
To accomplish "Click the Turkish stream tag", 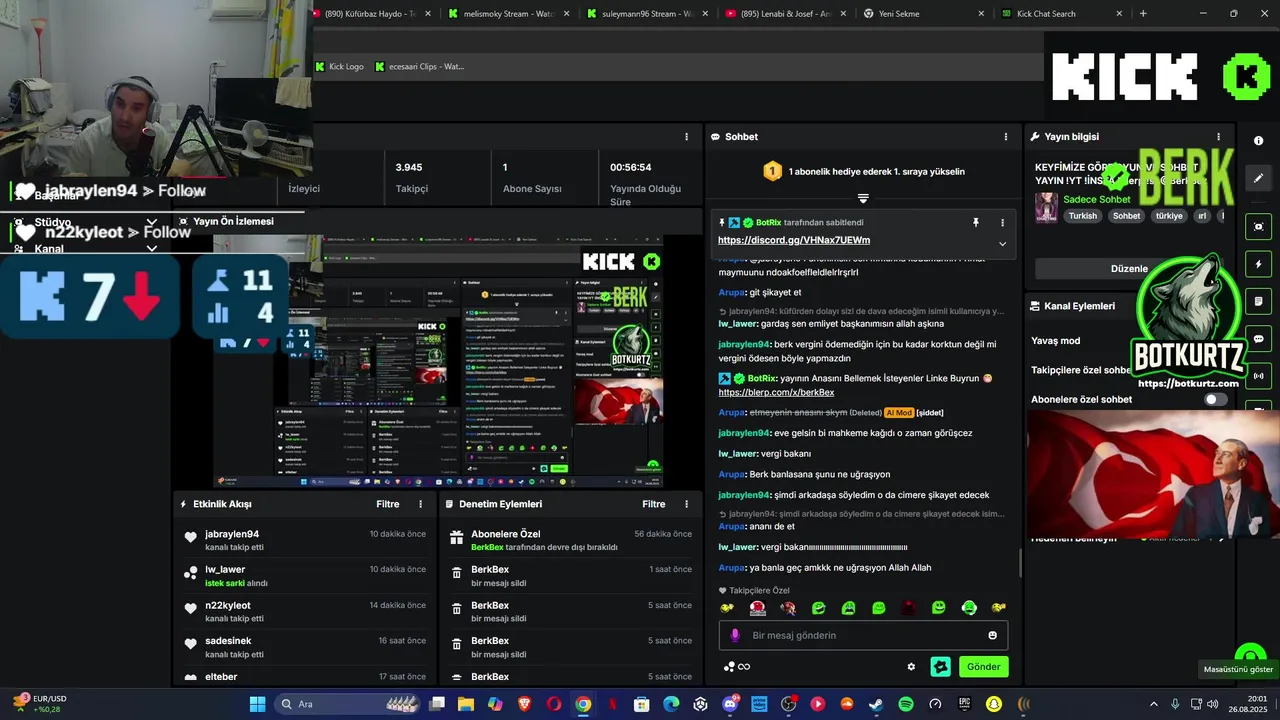I will (x=1082, y=216).
